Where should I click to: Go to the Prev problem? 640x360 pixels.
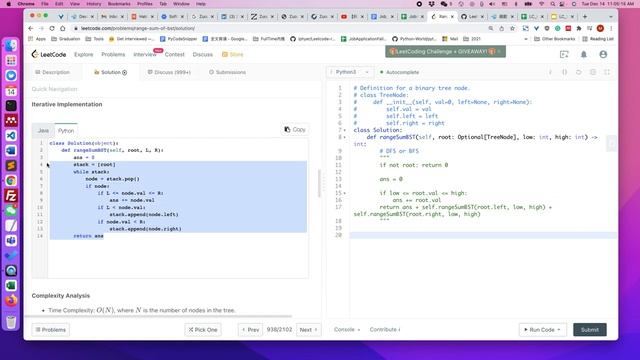[x=251, y=330]
